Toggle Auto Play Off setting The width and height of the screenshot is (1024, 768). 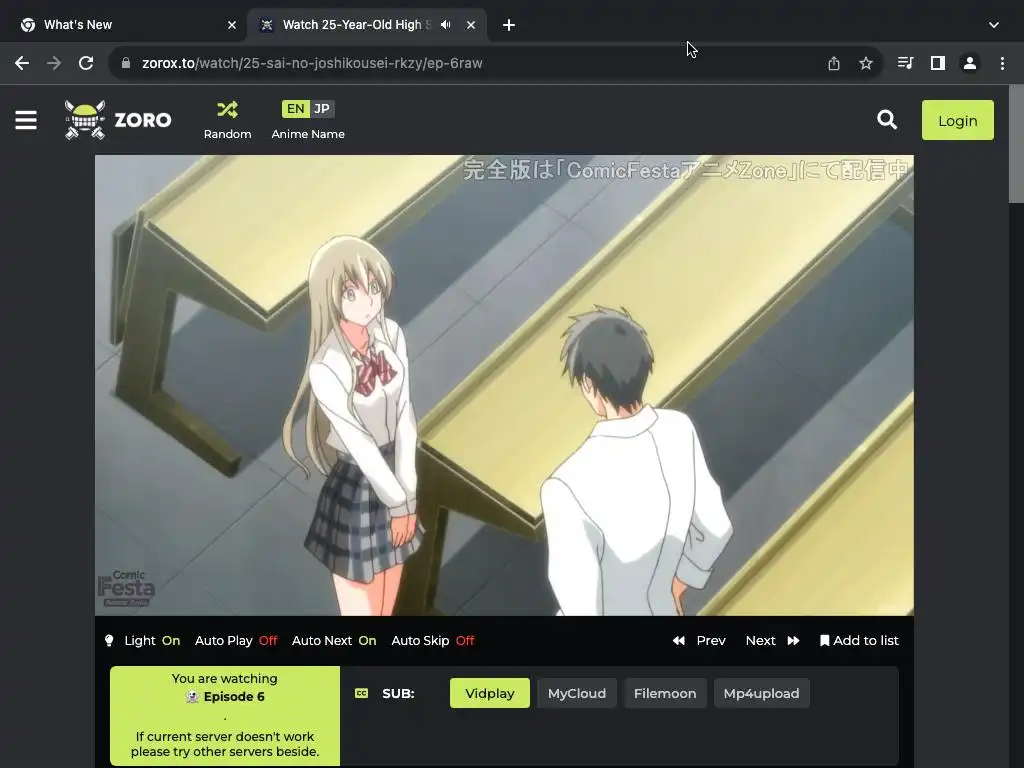click(x=236, y=641)
